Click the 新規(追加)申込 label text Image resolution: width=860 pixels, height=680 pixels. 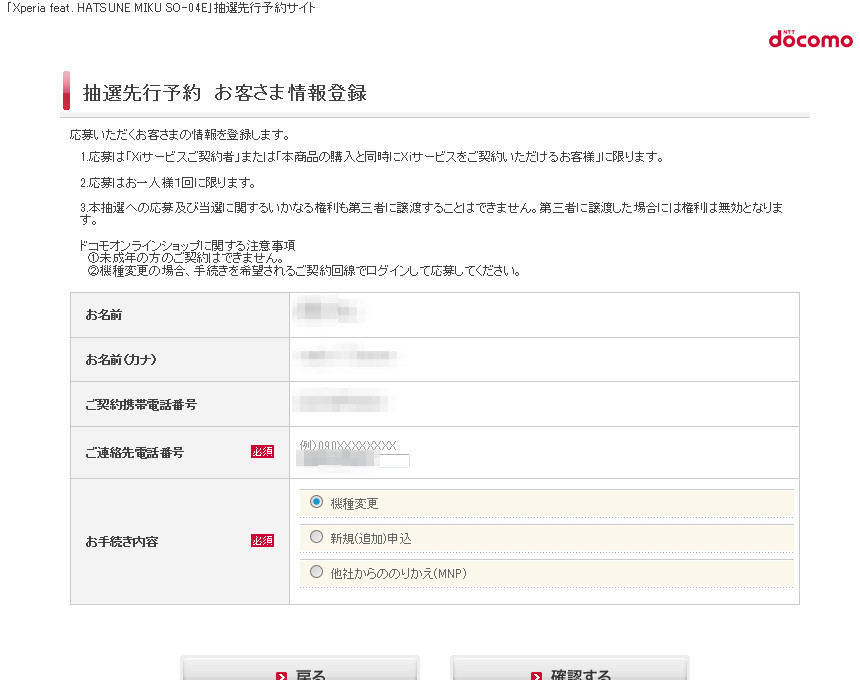pos(371,539)
